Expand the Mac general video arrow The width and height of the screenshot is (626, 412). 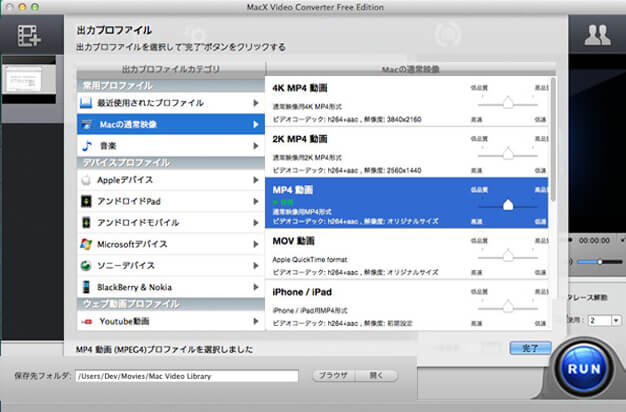[x=256, y=125]
